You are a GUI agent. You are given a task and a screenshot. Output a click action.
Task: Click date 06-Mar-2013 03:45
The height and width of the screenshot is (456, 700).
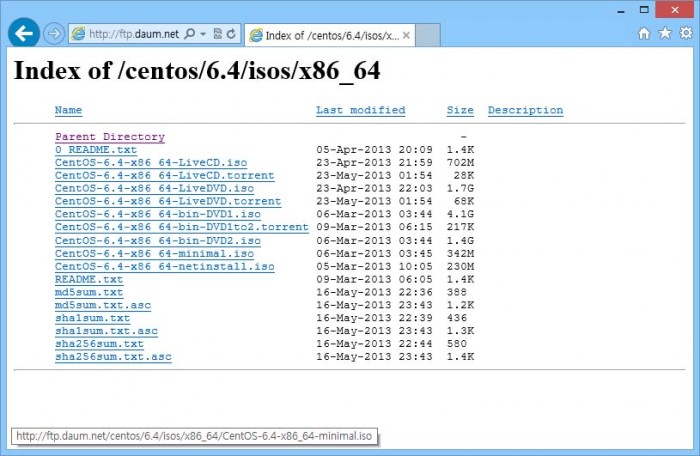tap(375, 254)
